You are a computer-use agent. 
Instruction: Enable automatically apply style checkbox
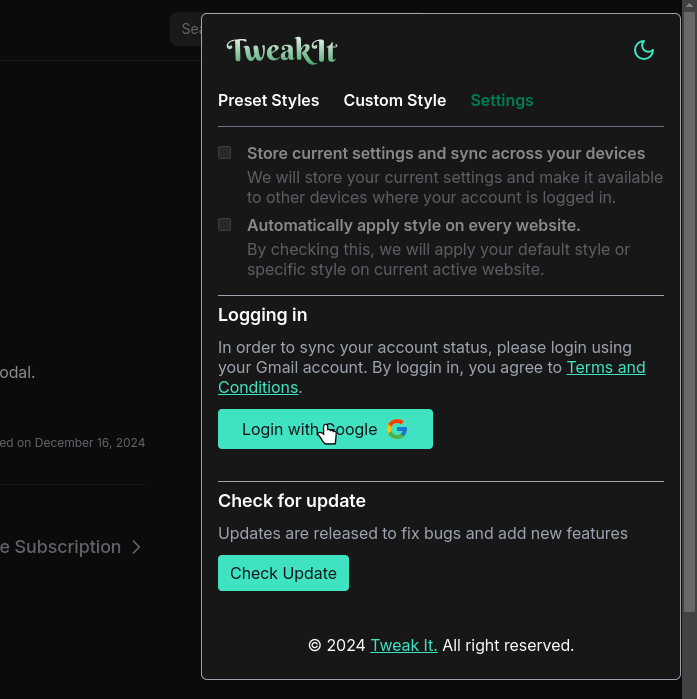225,225
